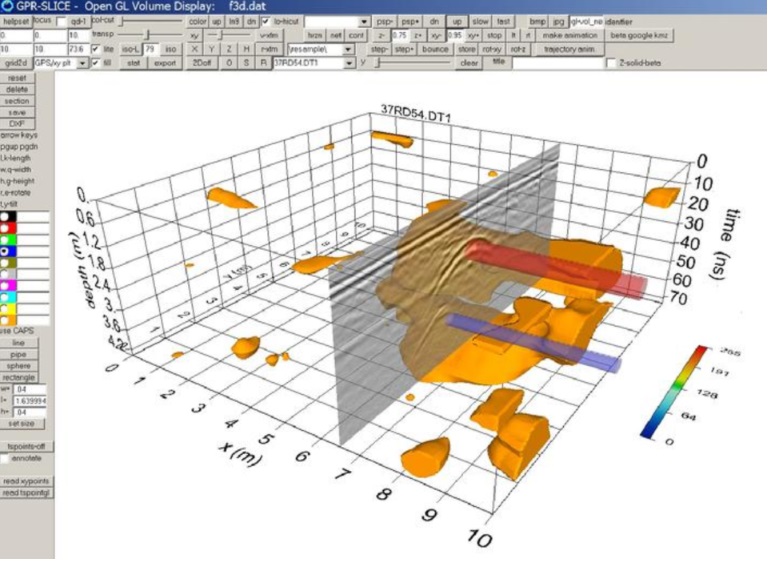The image size is (768, 563).
Task: Toggle the lite checkbox
Action: tap(96, 49)
